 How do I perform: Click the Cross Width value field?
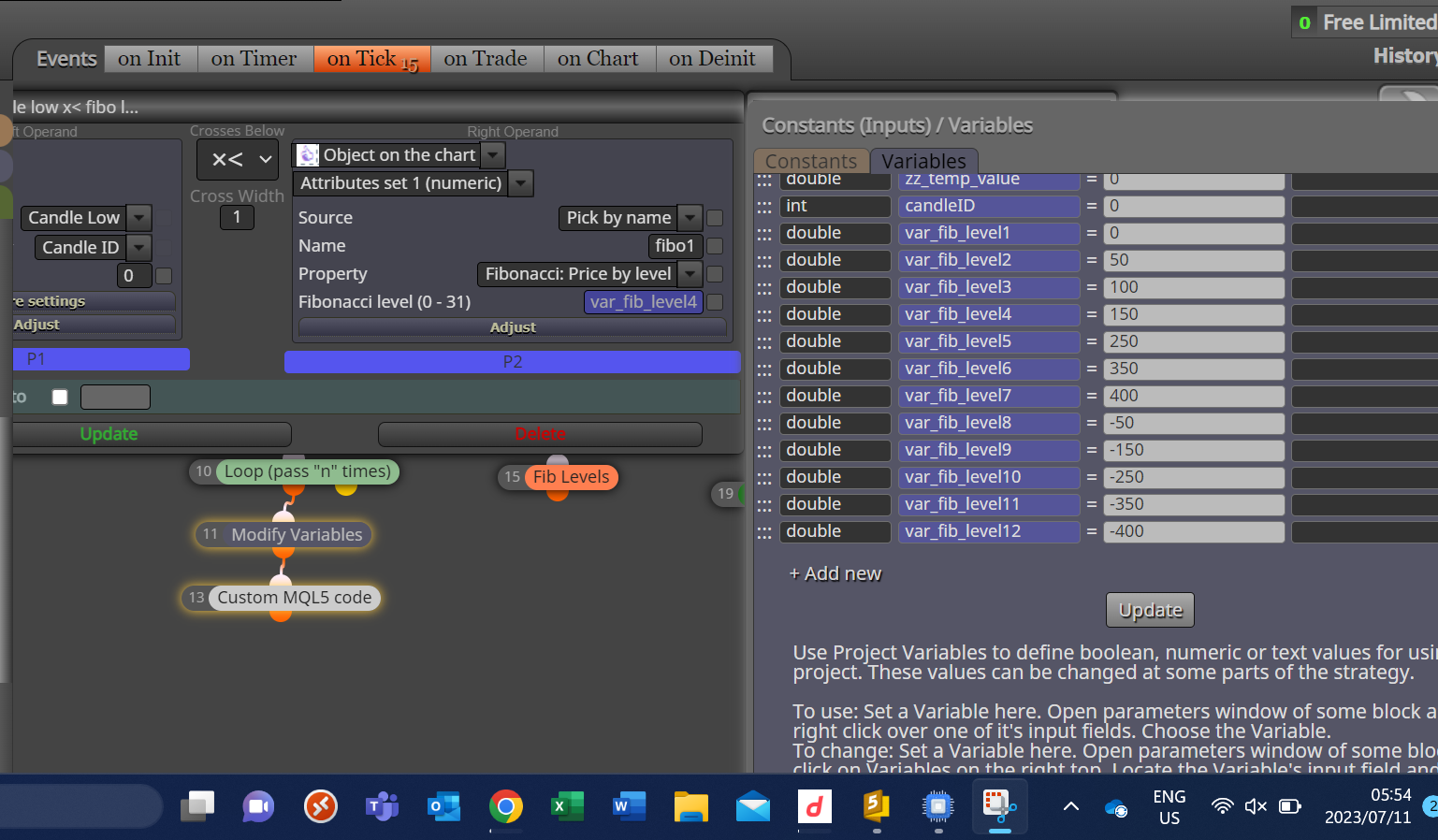237,218
